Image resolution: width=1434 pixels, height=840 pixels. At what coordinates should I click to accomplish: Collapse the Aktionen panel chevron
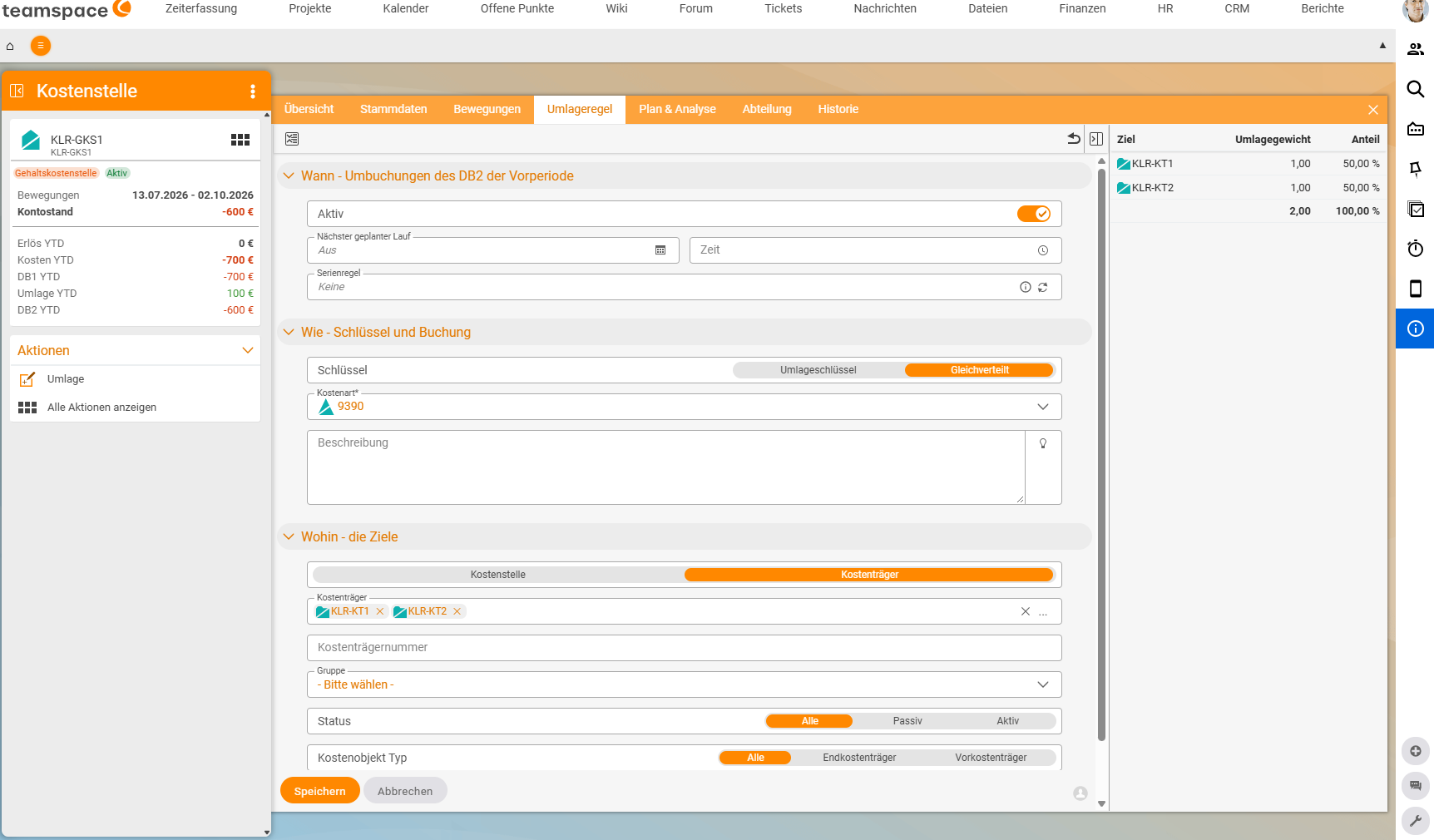tap(247, 350)
